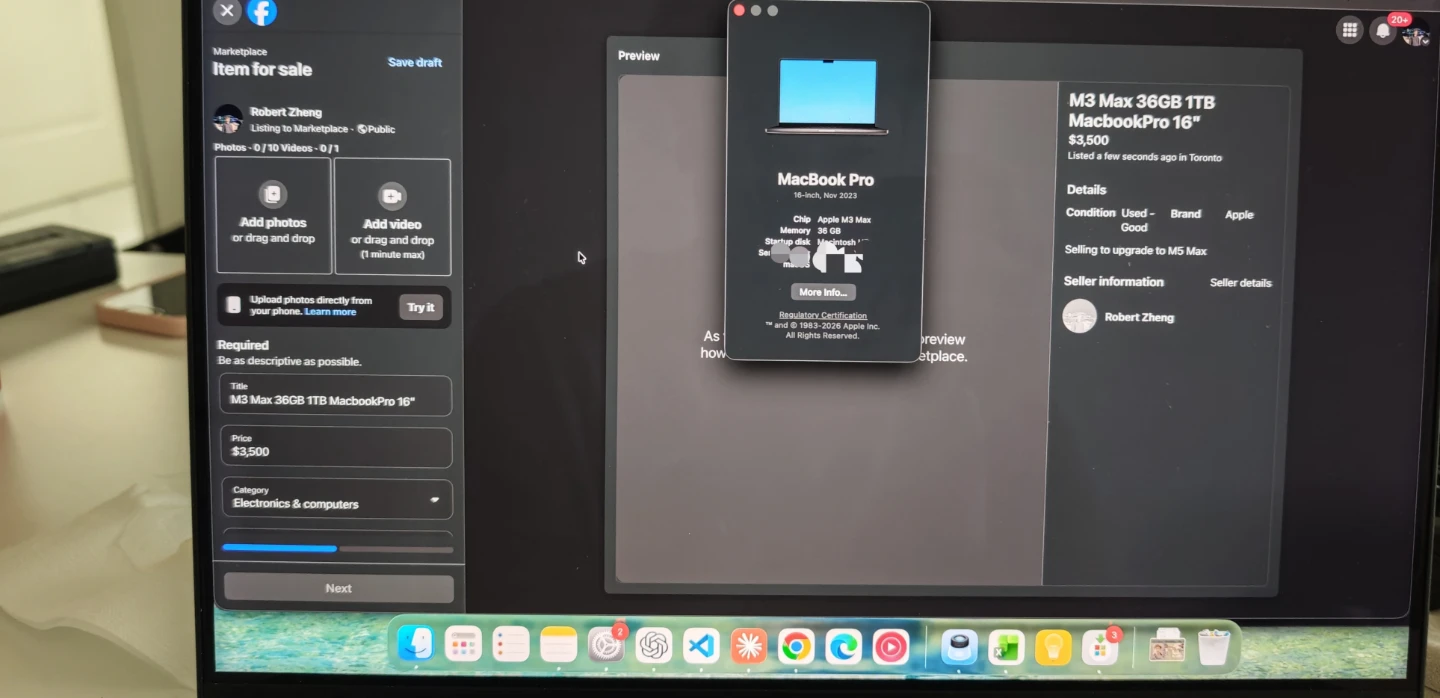
Task: Open Notes from the dock
Action: coord(558,646)
